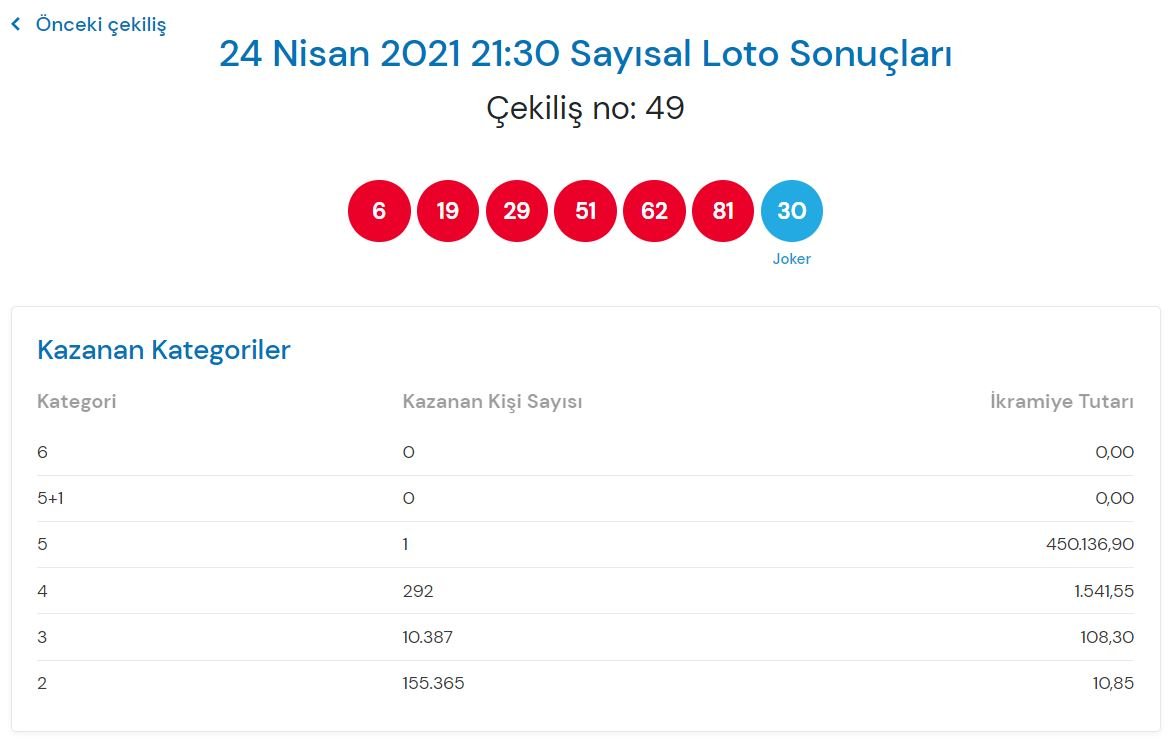Click the Kategori column header
This screenshot has height=749, width=1176.
coord(77,402)
